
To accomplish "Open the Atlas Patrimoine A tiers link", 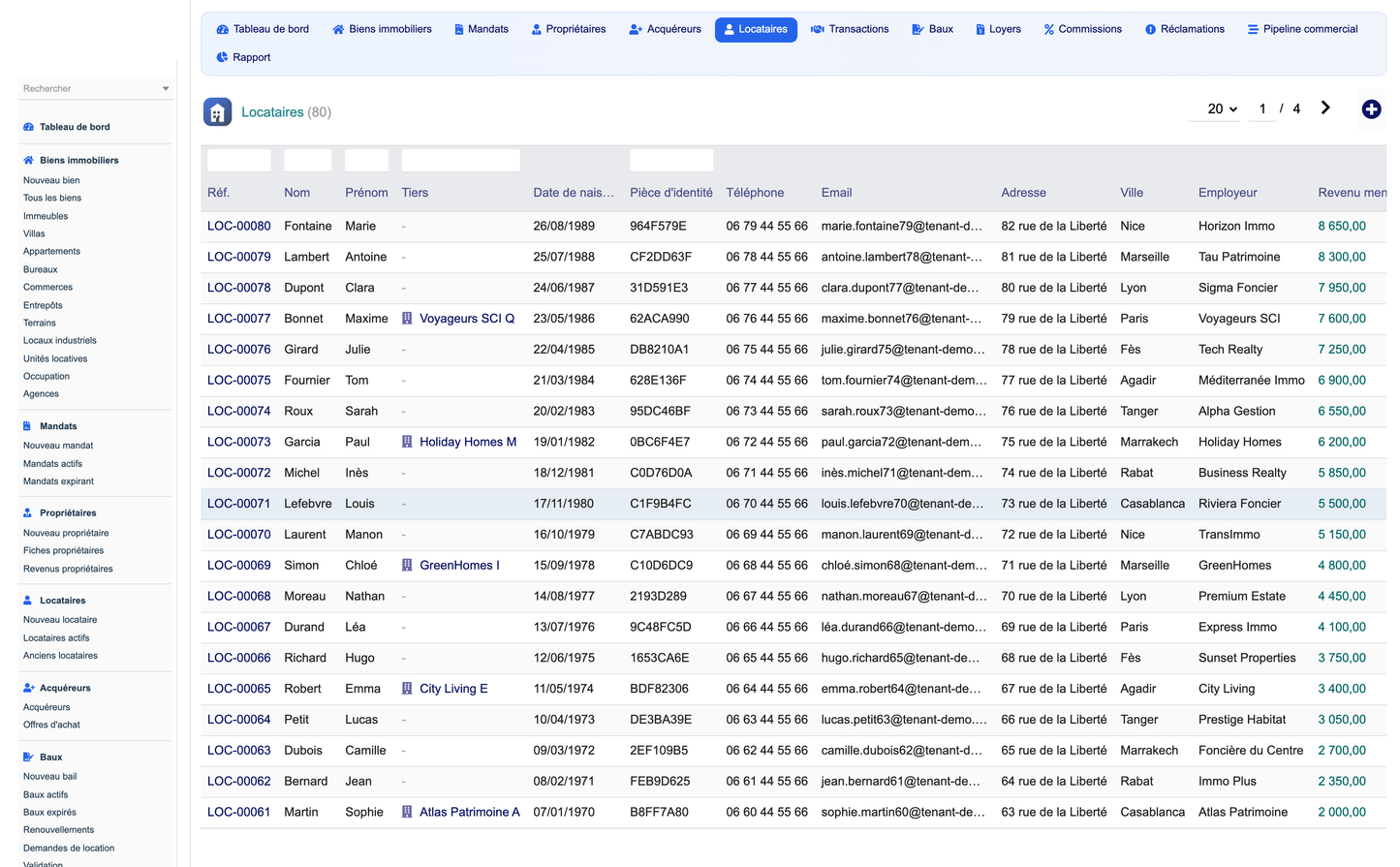I will click(x=470, y=813).
